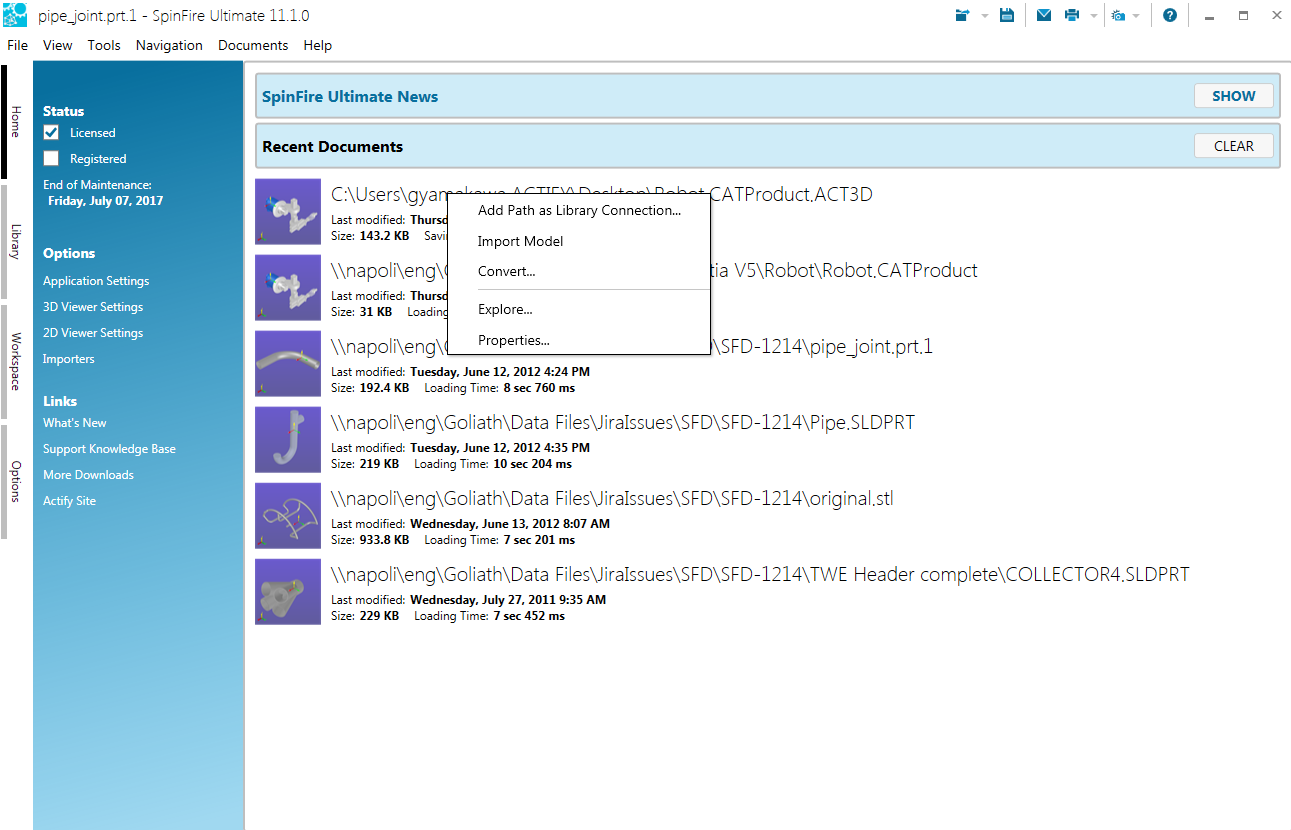Click the email envelope icon
This screenshot has height=830, width=1291.
pos(1043,15)
